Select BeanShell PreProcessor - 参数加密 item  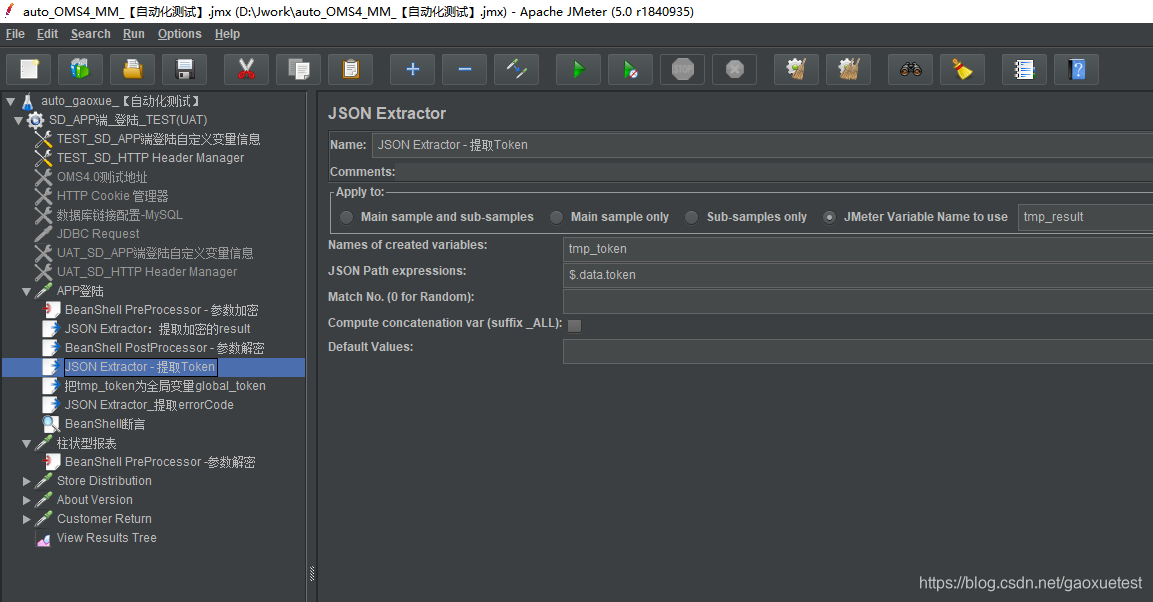(161, 310)
